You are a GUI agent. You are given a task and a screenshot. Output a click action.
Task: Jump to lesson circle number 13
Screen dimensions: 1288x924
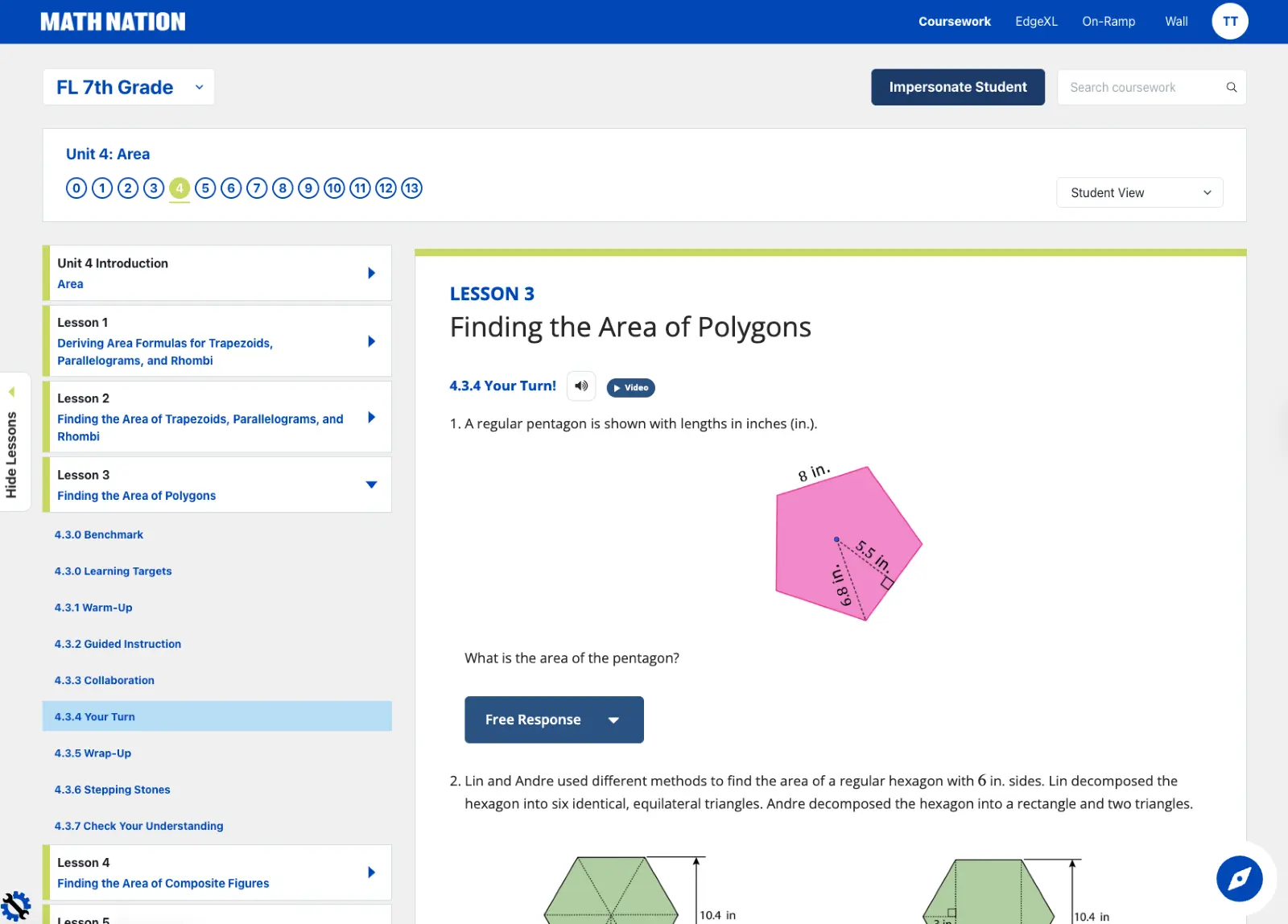click(x=411, y=188)
